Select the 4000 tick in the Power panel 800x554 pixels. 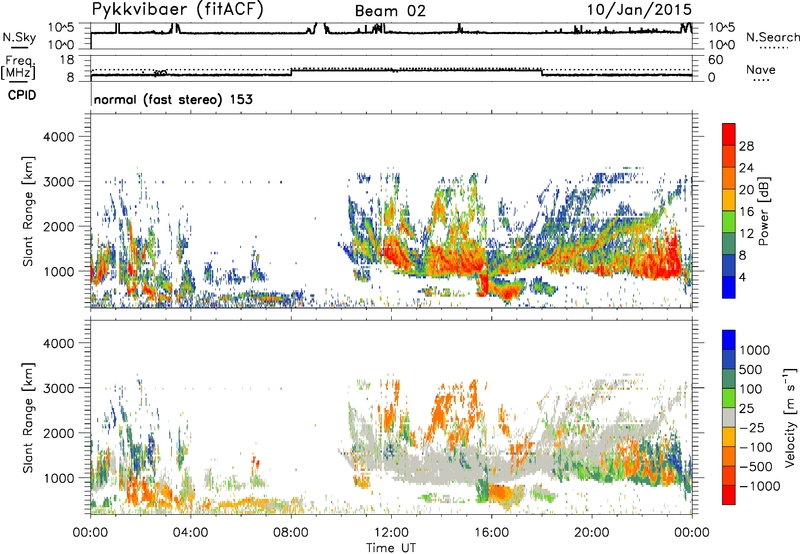point(59,137)
